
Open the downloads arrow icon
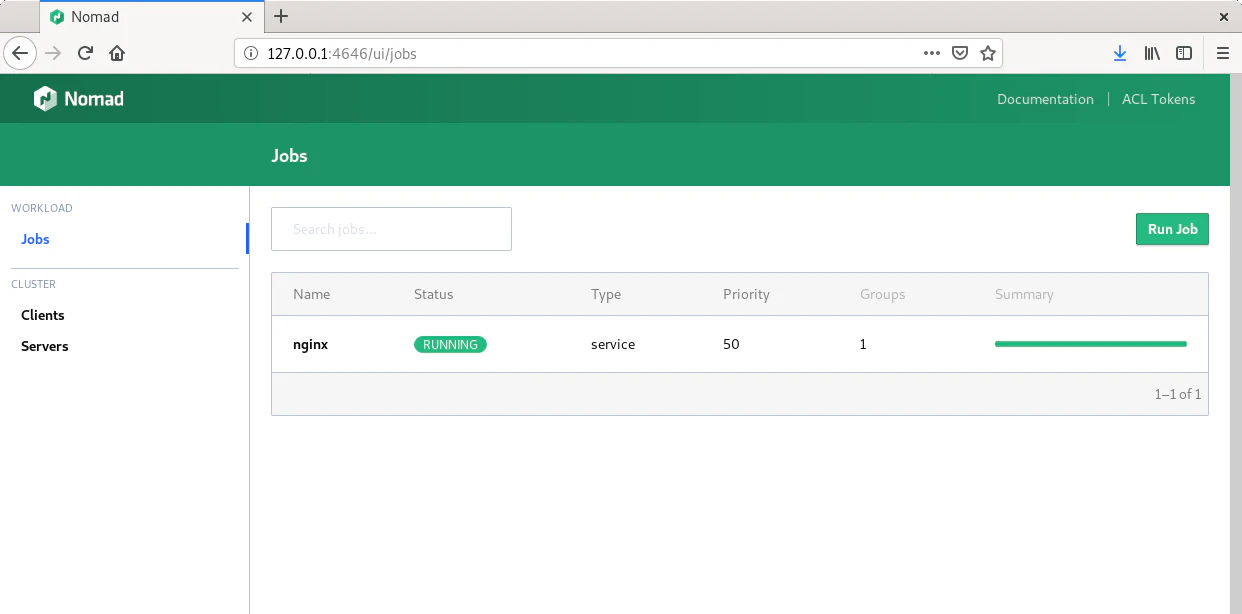pos(1120,54)
